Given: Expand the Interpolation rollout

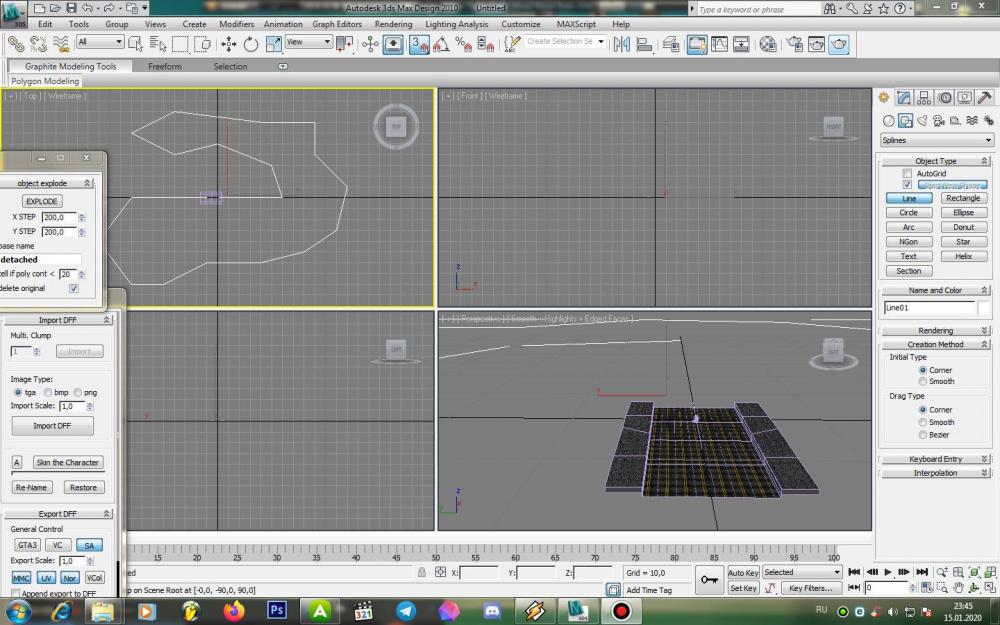Looking at the screenshot, I should tap(936, 473).
